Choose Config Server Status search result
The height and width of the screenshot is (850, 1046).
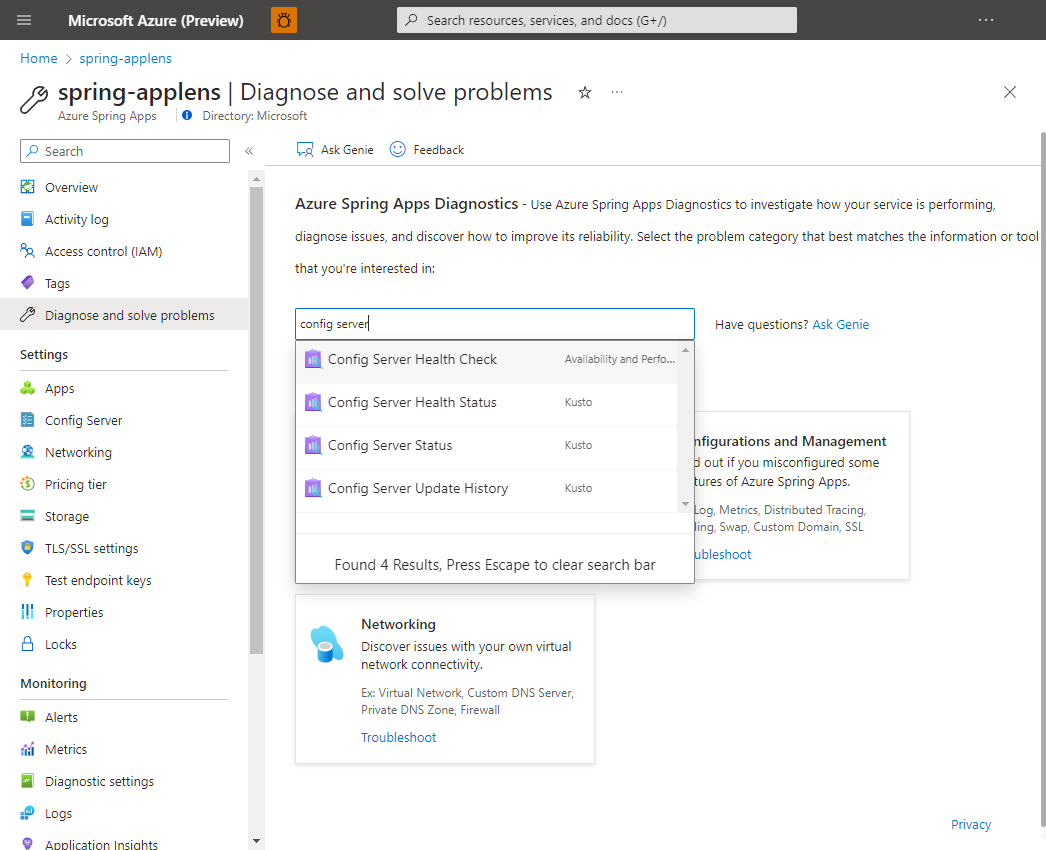tap(390, 445)
